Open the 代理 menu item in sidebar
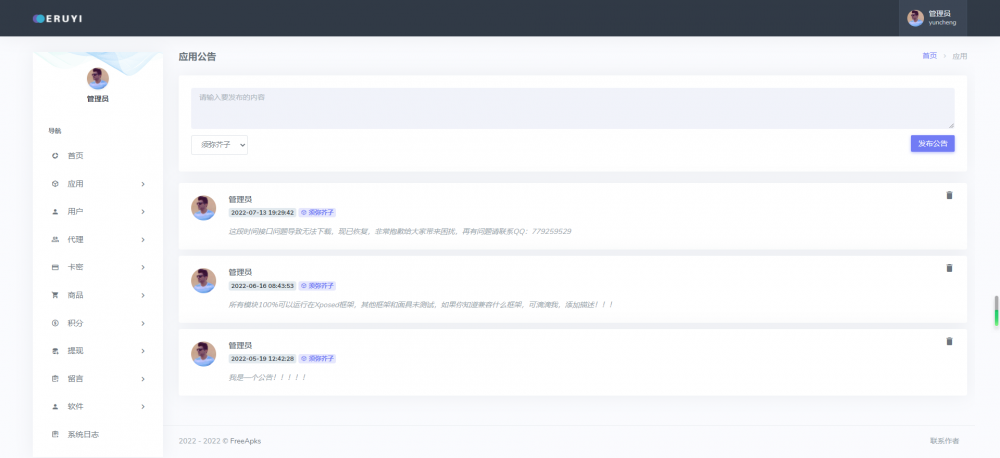The image size is (1000, 458). pyautogui.click(x=75, y=240)
